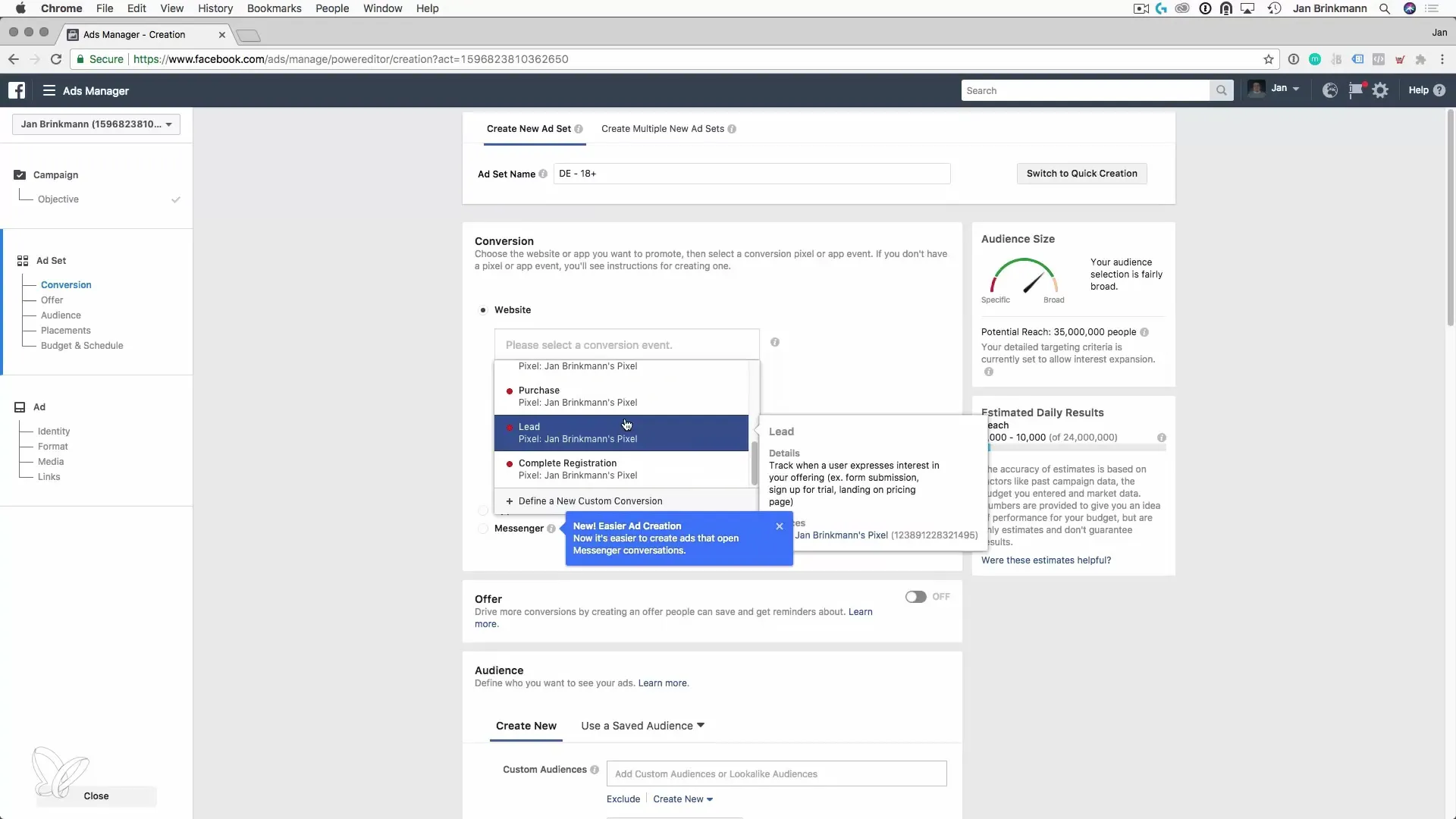Click info icon next to Custom Audiences label
Image resolution: width=1456 pixels, height=819 pixels.
(595, 770)
